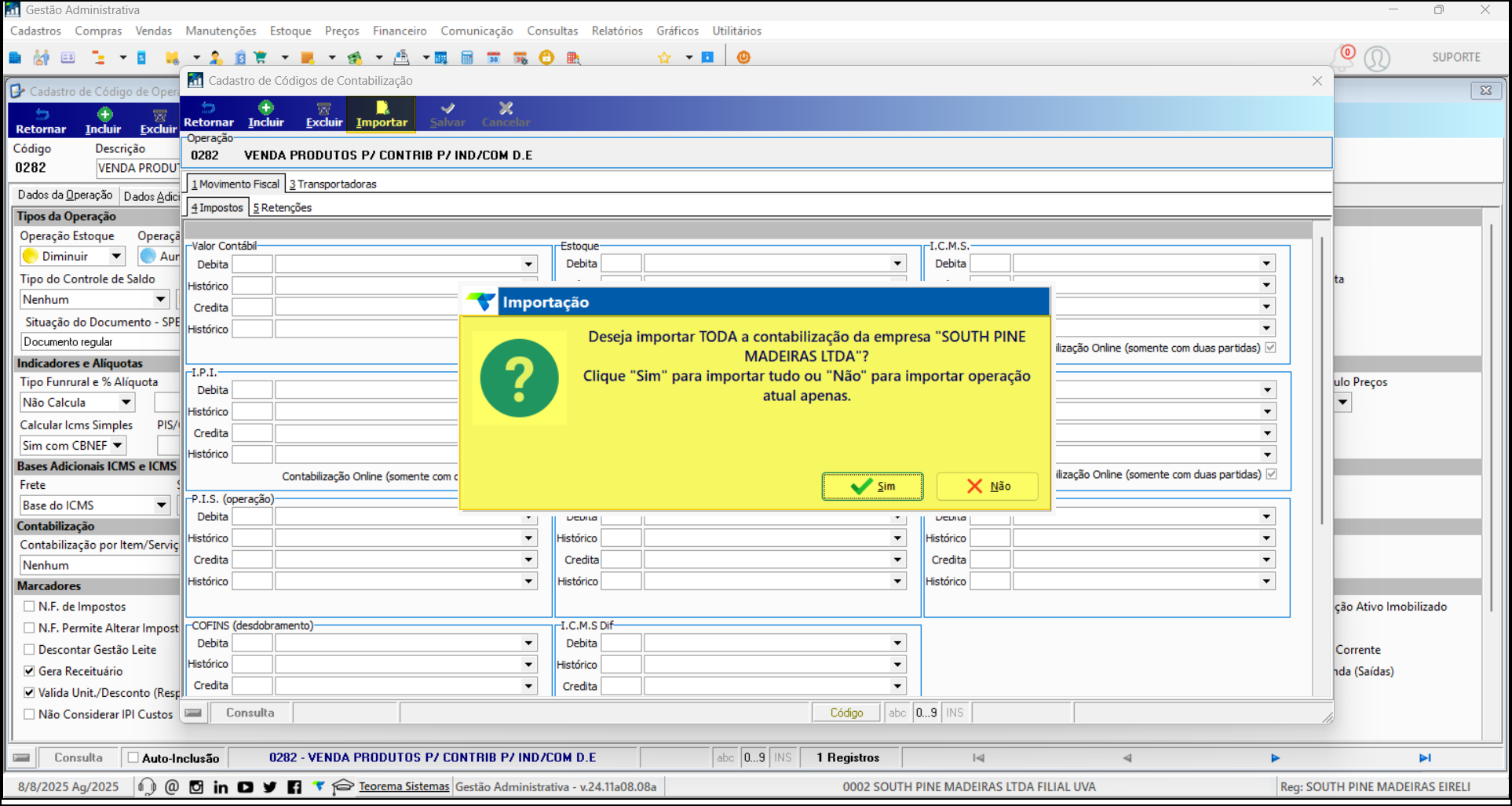Toggle N.F. Permite Alterar Impost checkbox

click(29, 628)
